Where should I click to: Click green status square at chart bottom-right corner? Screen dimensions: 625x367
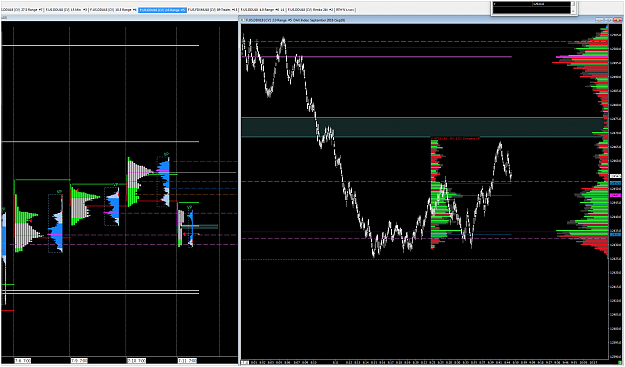tap(619, 362)
